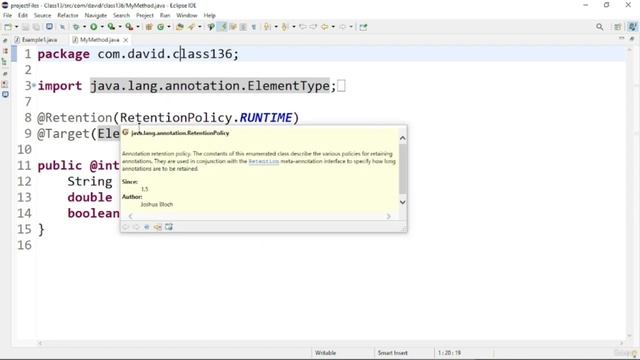Click the yellow Back navigation arrow
Viewport: 640px width, 360px height.
click(324, 27)
